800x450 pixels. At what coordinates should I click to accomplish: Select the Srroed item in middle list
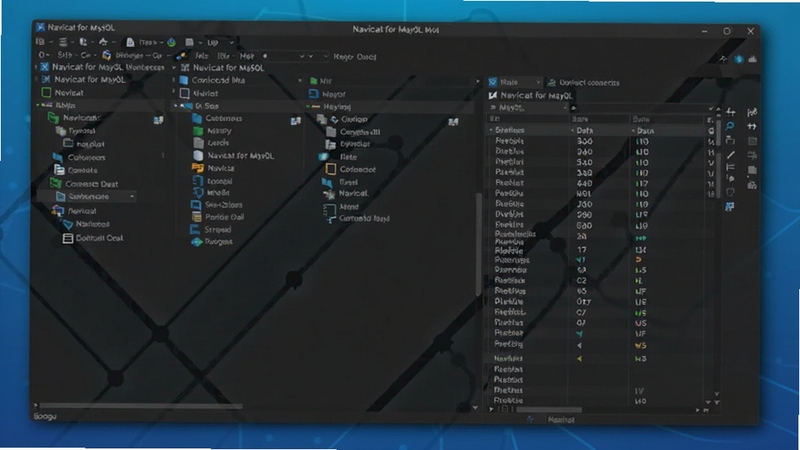click(x=211, y=230)
